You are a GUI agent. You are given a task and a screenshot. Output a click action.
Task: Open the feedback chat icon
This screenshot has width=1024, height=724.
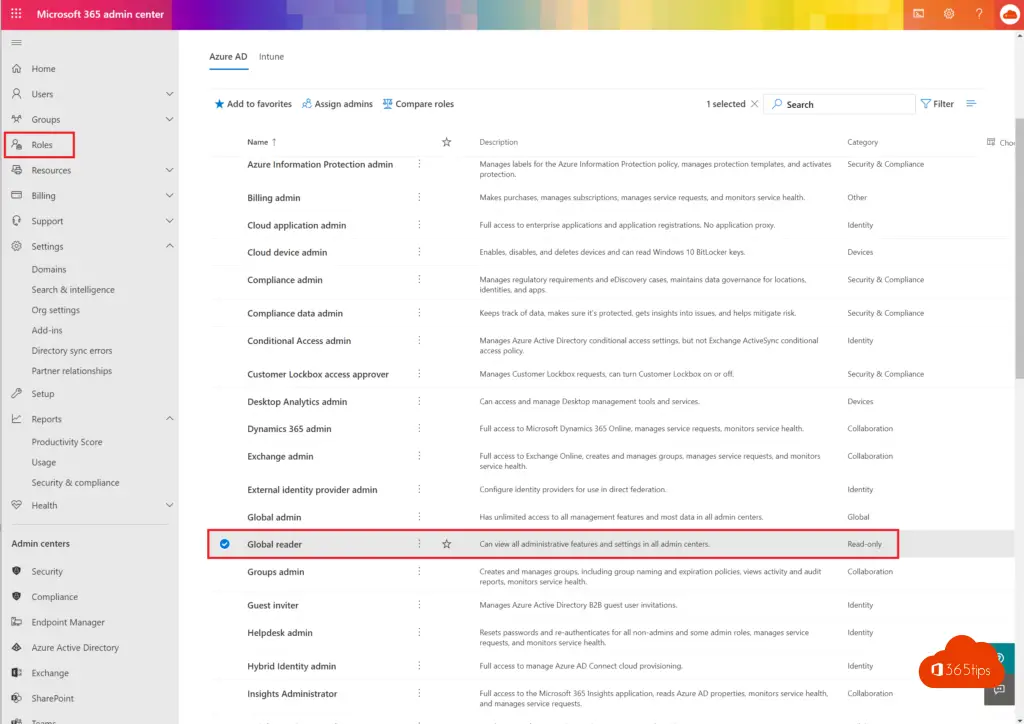point(998,689)
